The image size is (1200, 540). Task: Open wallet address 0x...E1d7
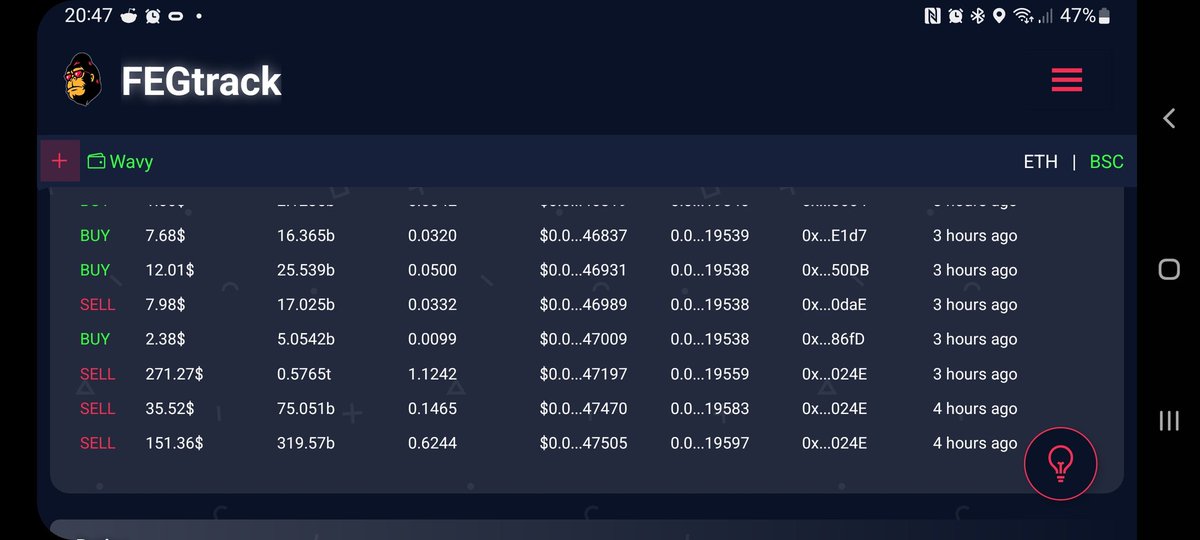(x=834, y=236)
